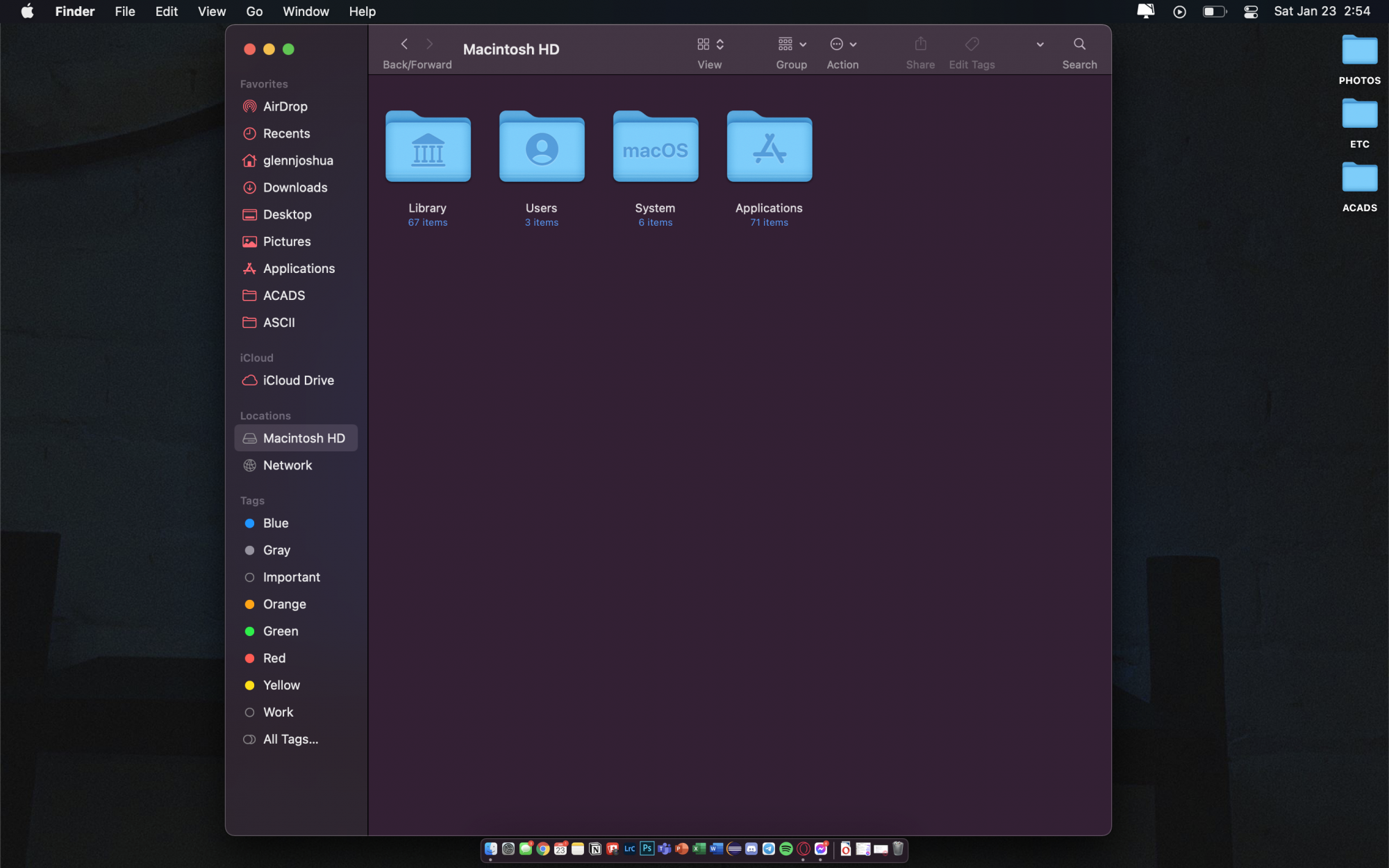Click the Edit Tags toolbar icon

click(972, 44)
